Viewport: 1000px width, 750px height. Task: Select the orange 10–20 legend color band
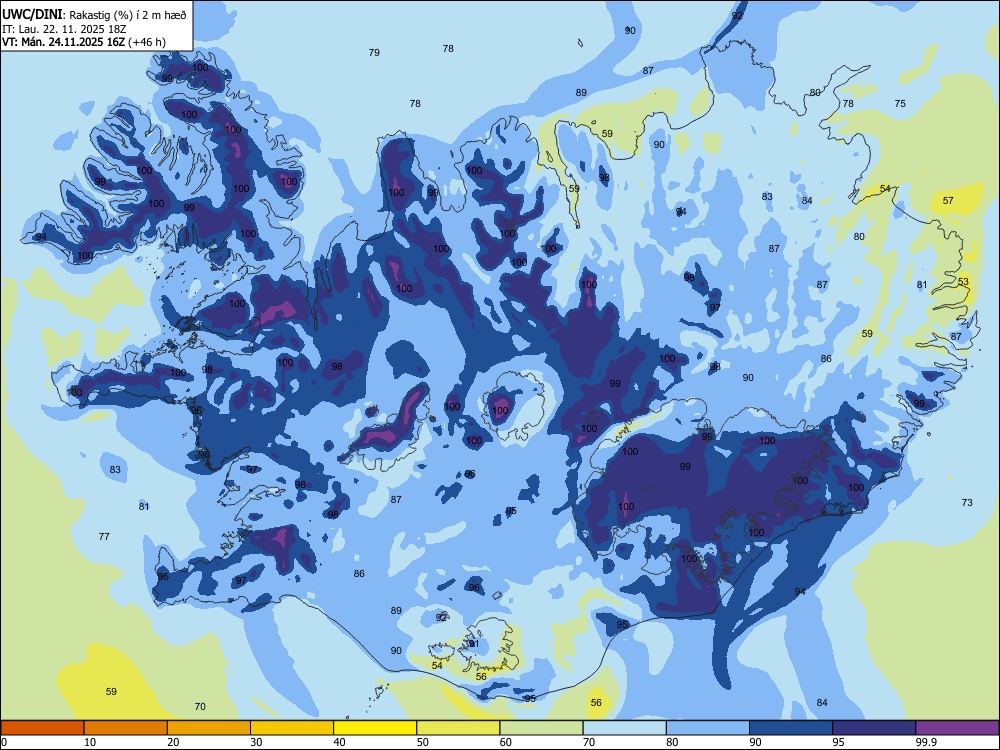point(126,728)
